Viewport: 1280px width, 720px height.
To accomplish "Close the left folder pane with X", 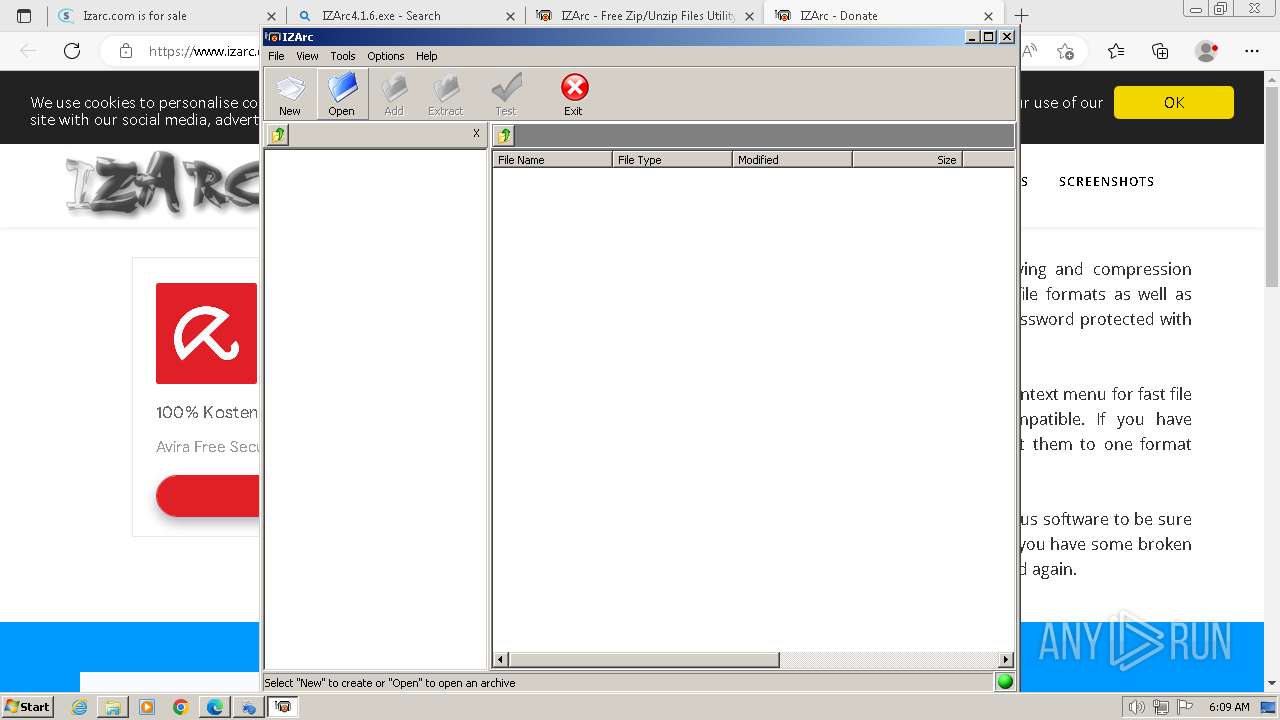I will [476, 133].
